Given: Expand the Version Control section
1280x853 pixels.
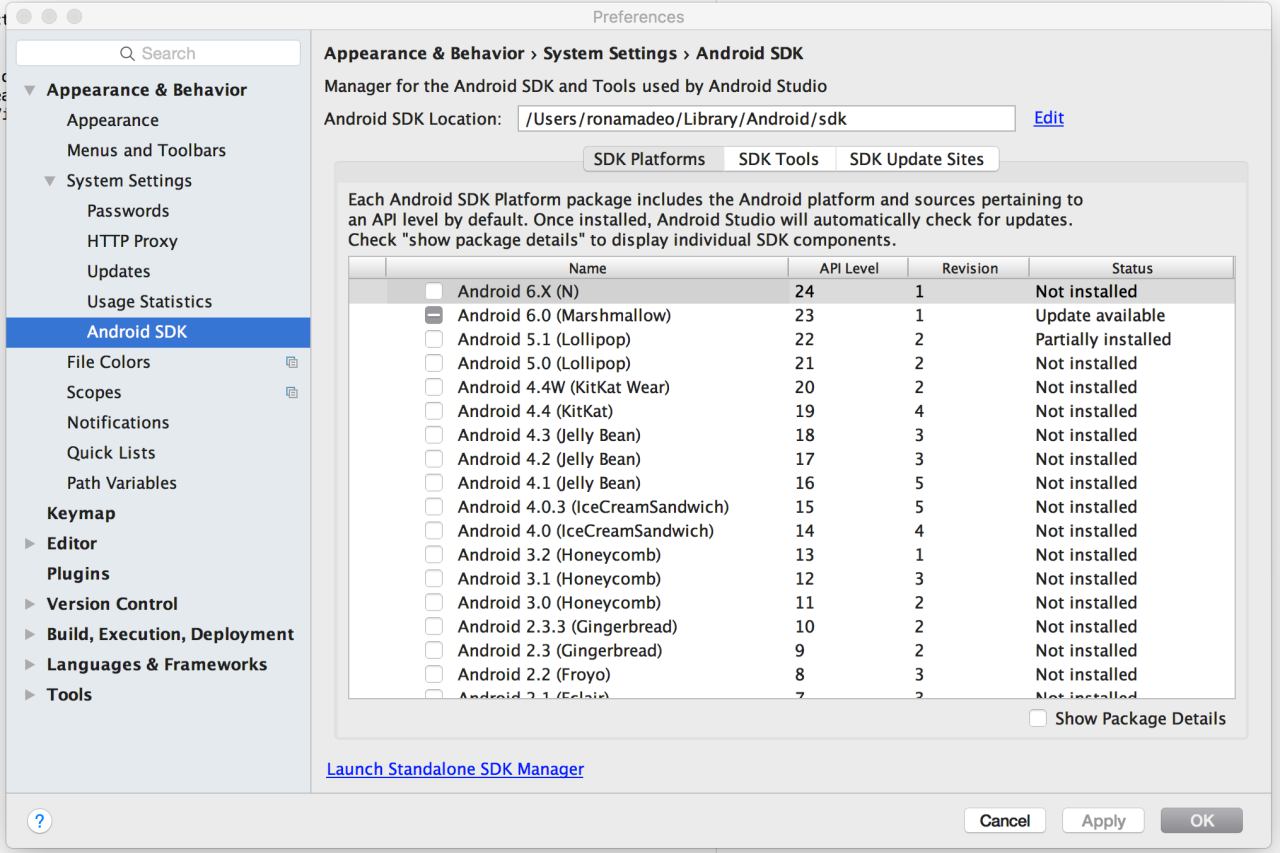Looking at the screenshot, I should tap(29, 604).
